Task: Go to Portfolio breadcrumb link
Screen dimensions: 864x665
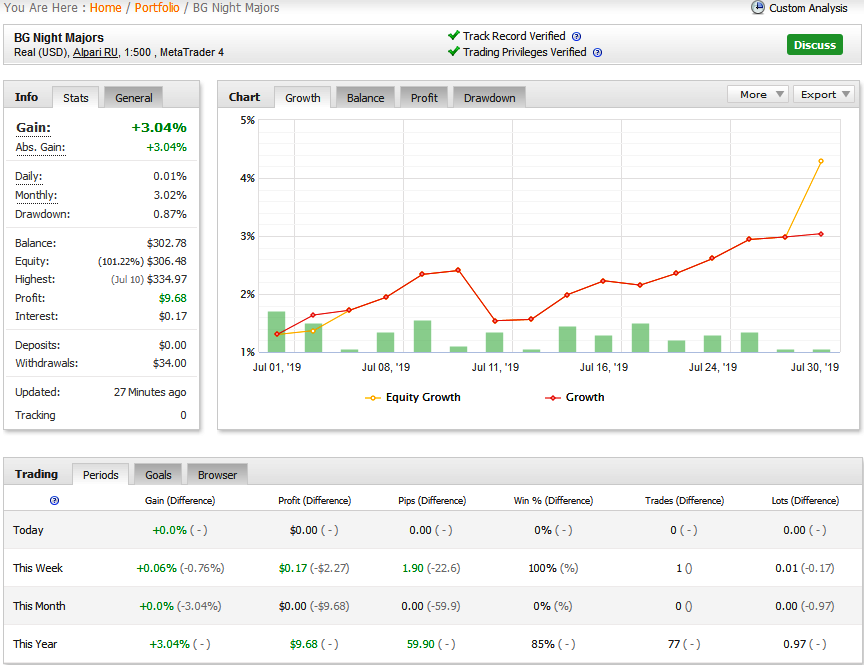Action: tap(157, 8)
